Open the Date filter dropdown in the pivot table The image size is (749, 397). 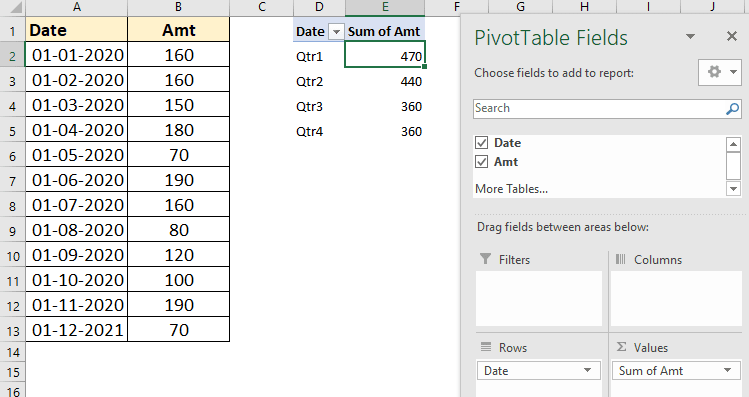[336, 32]
